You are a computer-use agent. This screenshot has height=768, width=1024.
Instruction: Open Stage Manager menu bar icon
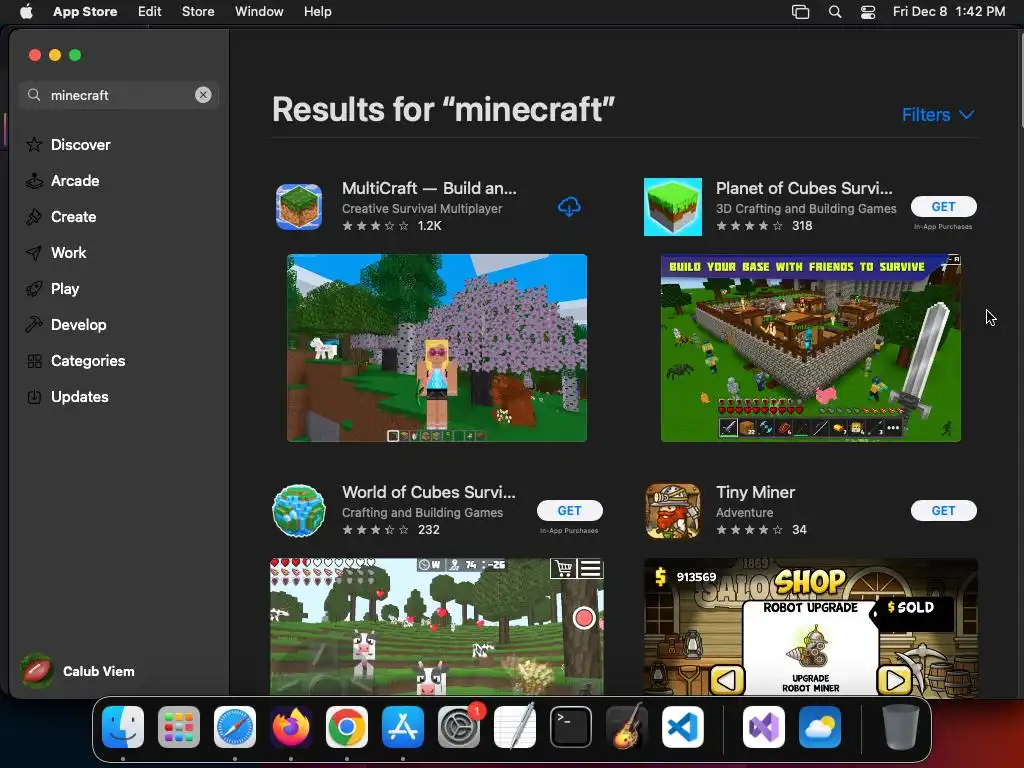[x=801, y=12]
